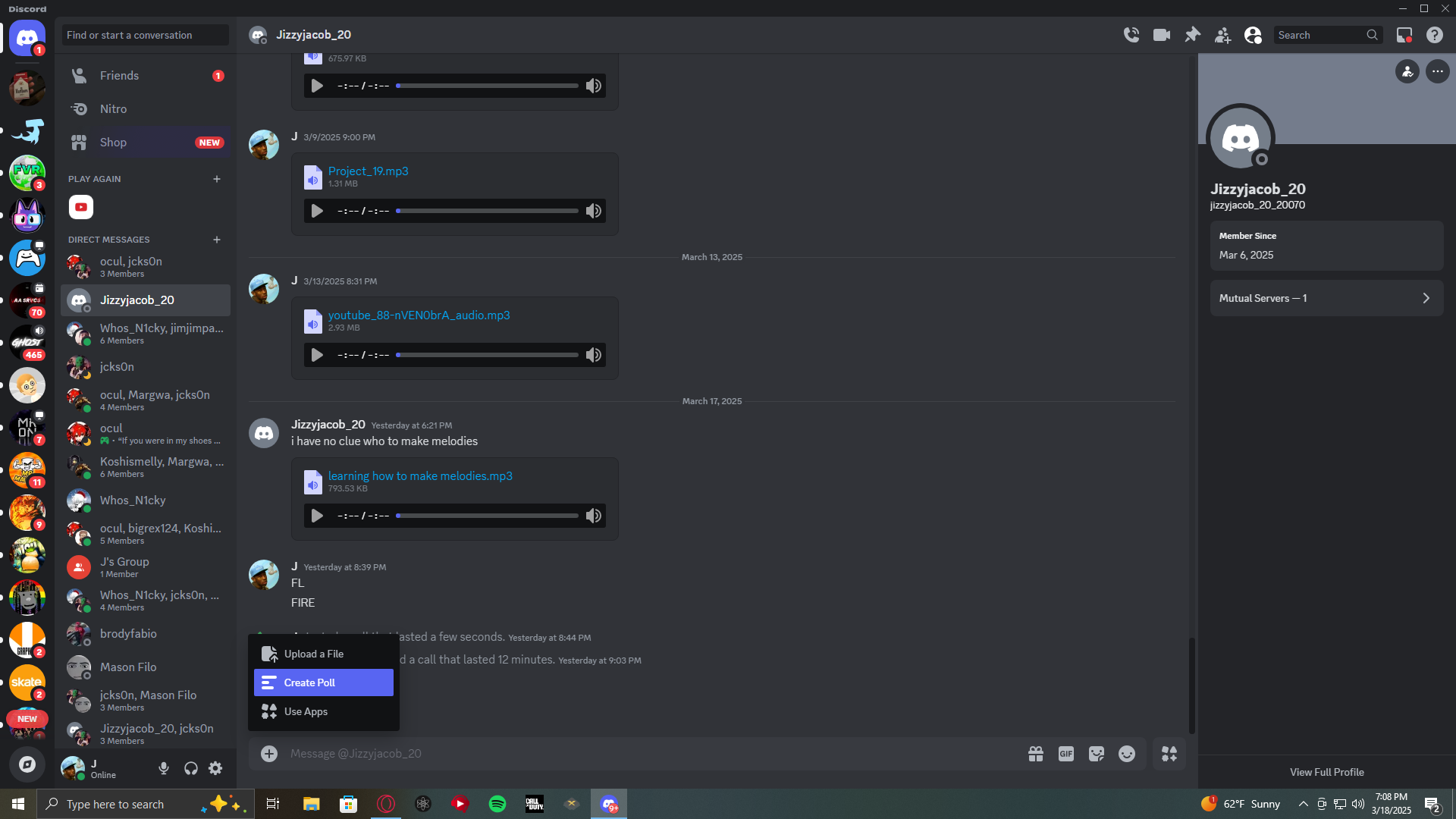The width and height of the screenshot is (1456, 819).
Task: Play Project_19.mp3 audio
Action: 317,211
